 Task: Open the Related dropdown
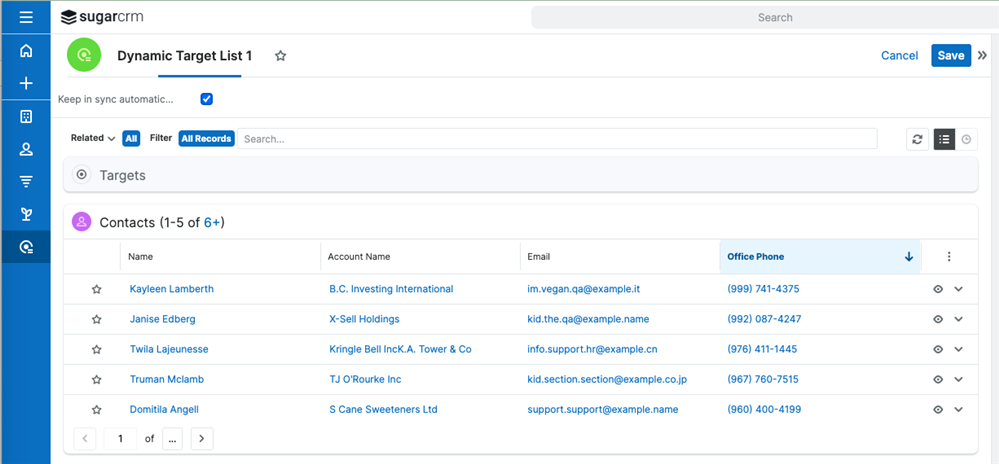coord(92,138)
